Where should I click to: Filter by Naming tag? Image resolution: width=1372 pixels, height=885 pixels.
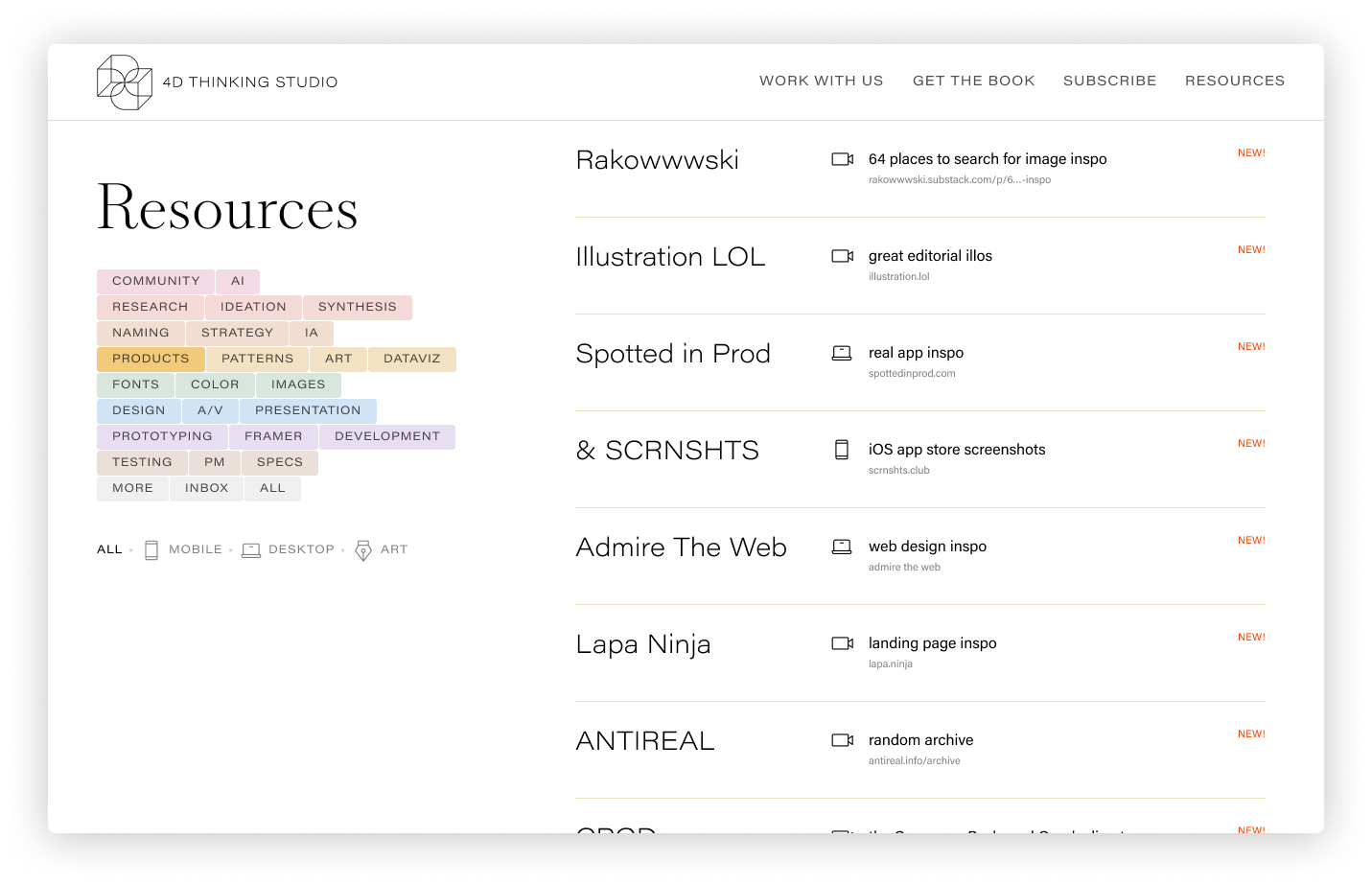point(141,333)
